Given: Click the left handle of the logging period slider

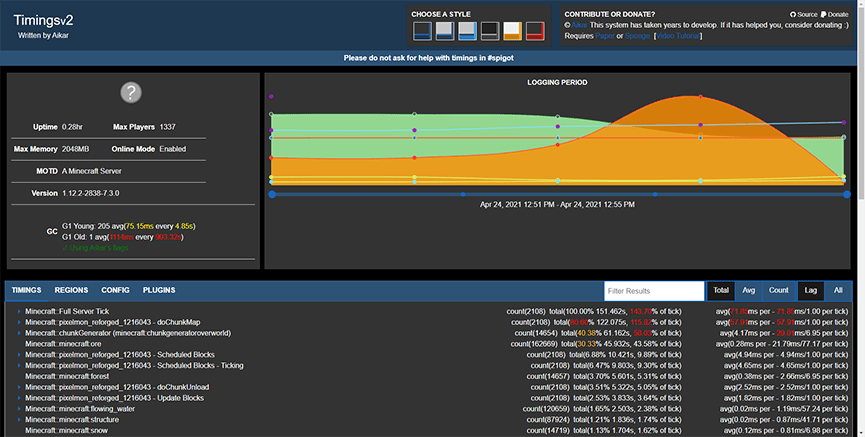Looking at the screenshot, I should [272, 194].
